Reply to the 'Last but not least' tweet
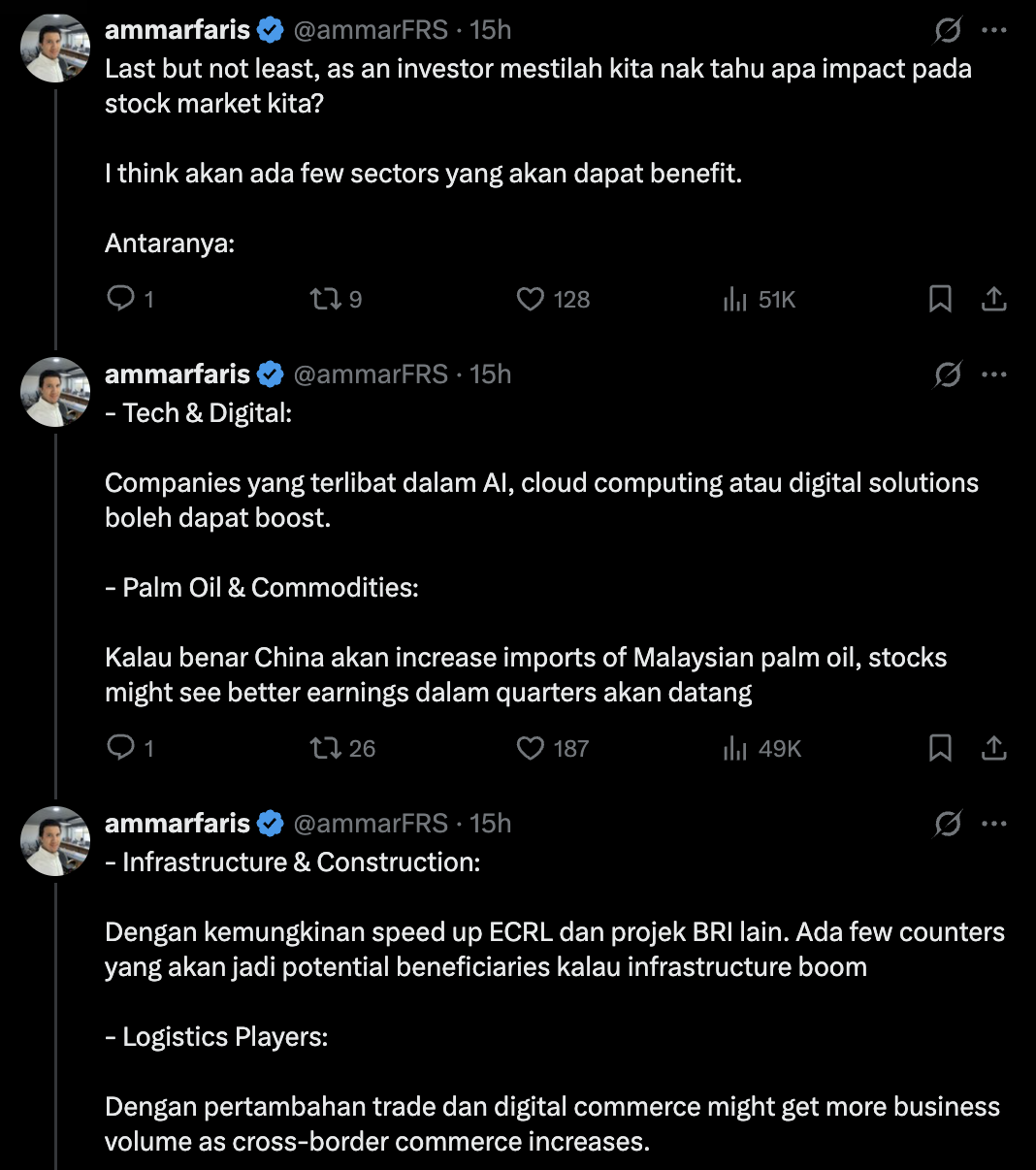 tap(121, 299)
